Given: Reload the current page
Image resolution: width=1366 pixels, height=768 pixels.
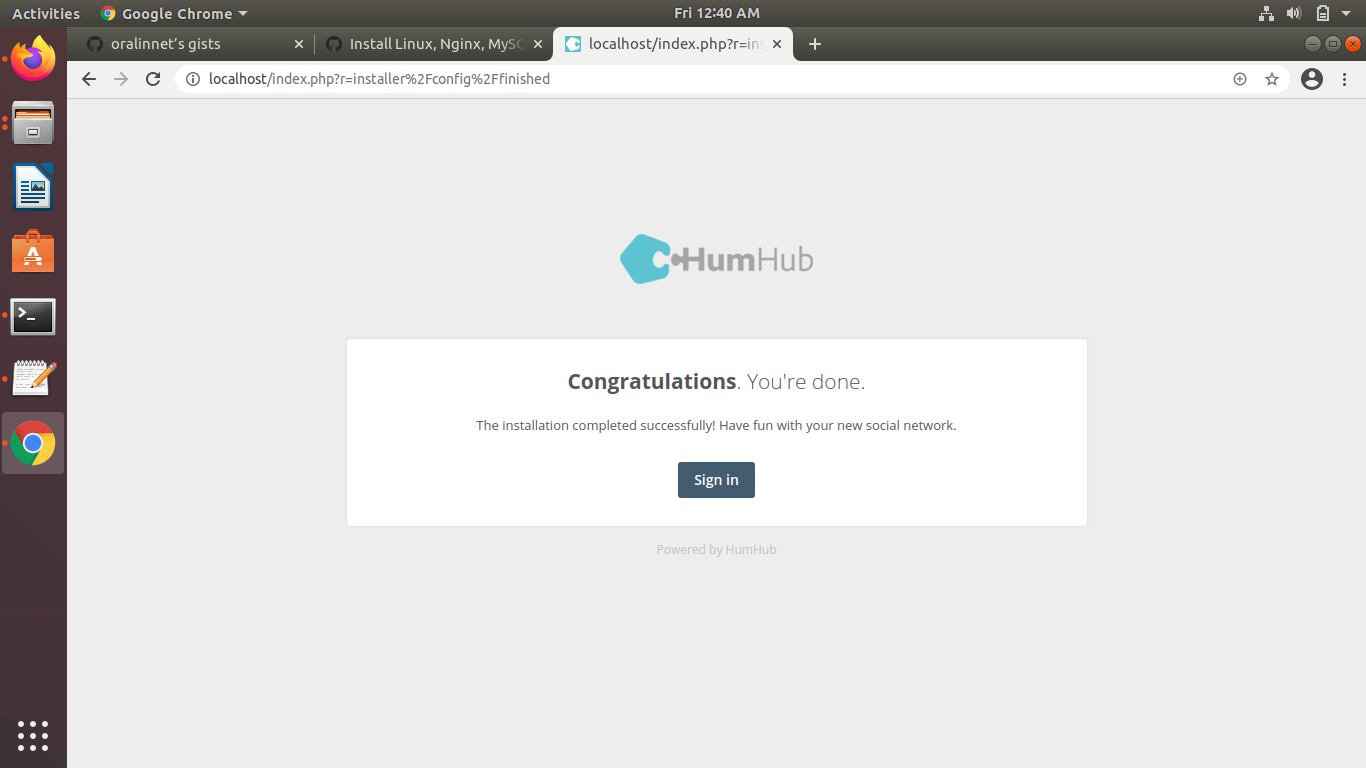Looking at the screenshot, I should coord(153,79).
